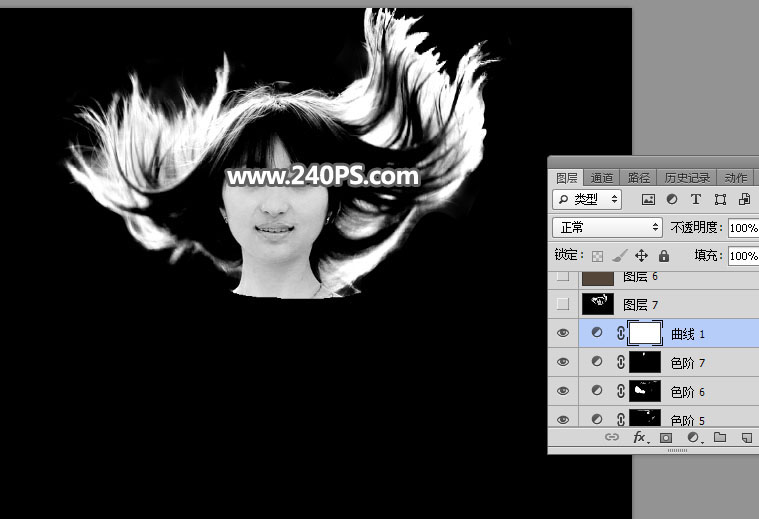Click the shape layer filter icon
Screen dimensions: 759x519
[720, 200]
